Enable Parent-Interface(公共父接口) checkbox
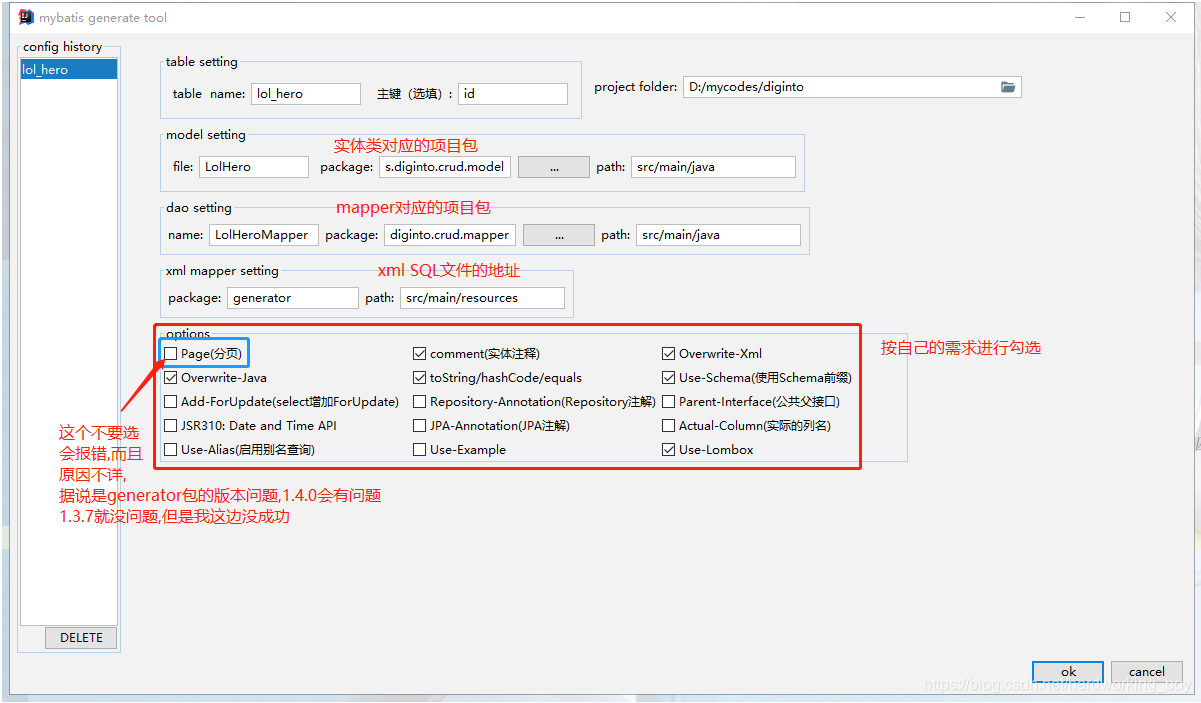The height and width of the screenshot is (703, 1201). [669, 402]
